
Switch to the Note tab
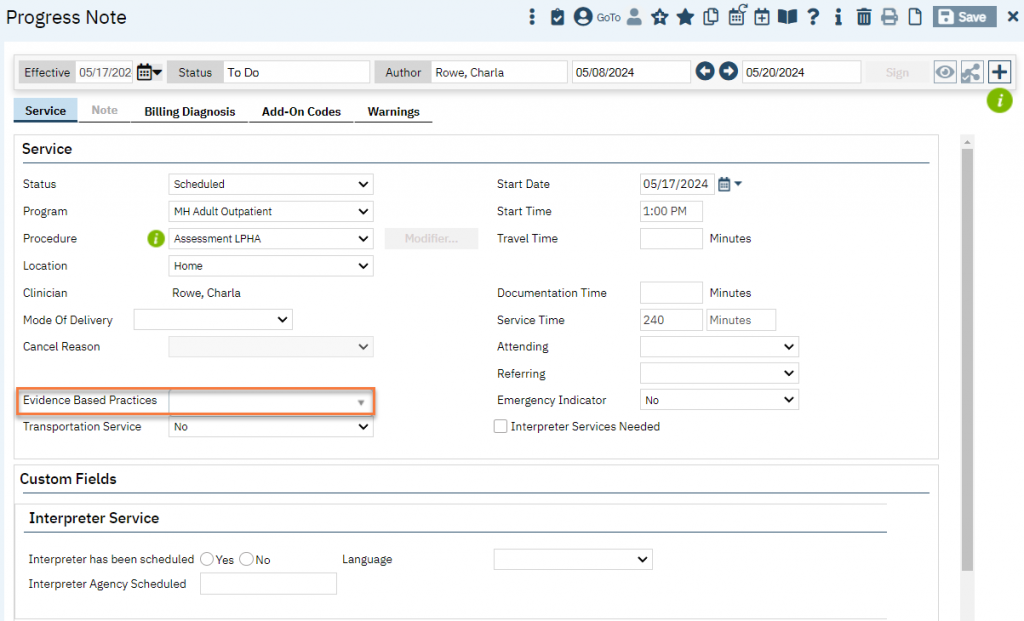104,110
